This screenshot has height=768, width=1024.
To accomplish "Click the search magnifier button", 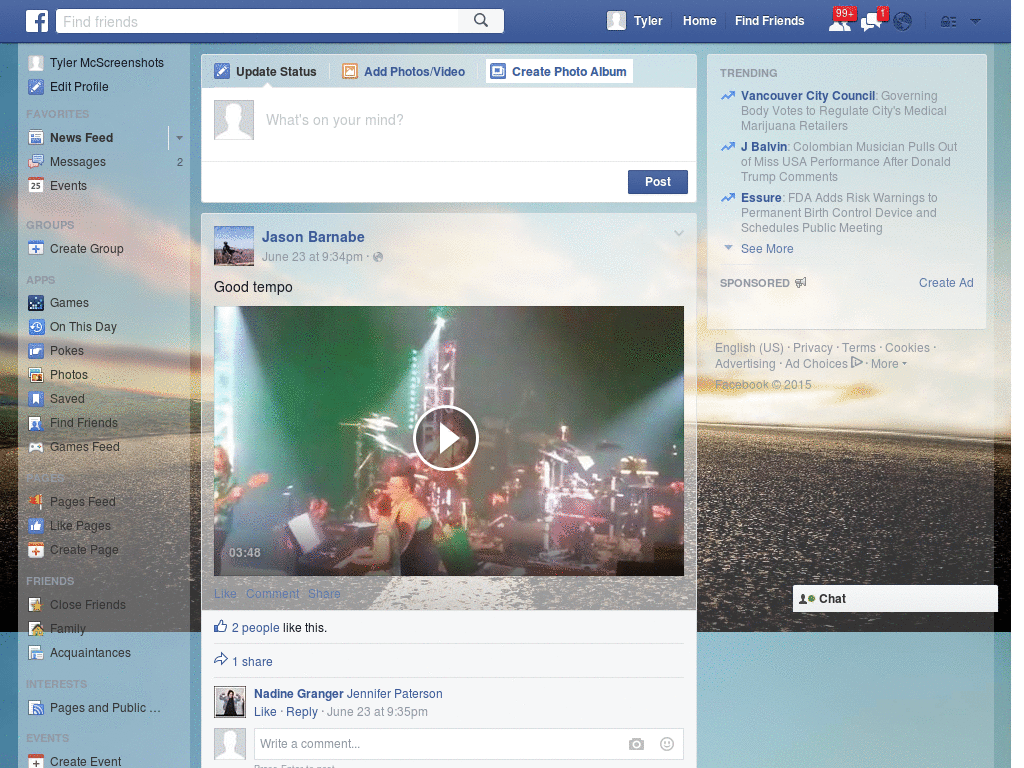I will click(481, 21).
